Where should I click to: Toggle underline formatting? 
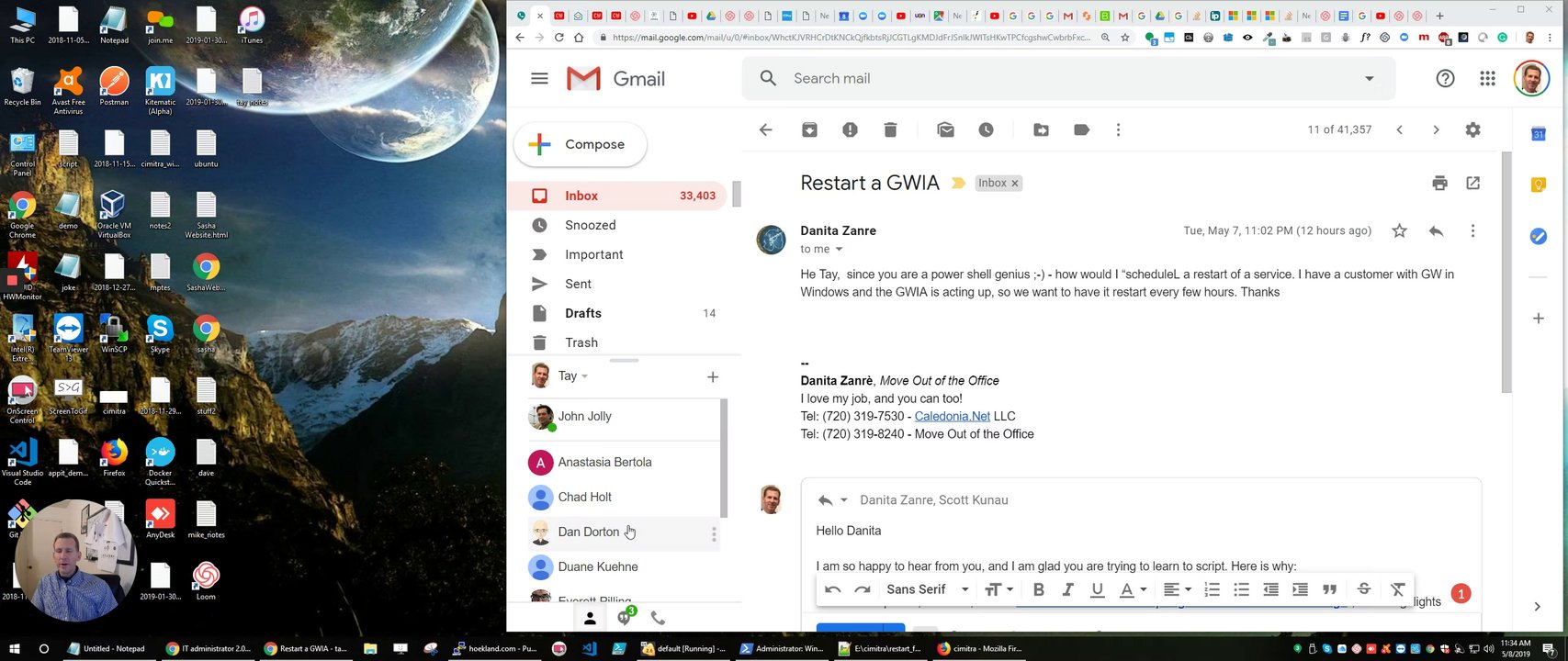[1097, 589]
